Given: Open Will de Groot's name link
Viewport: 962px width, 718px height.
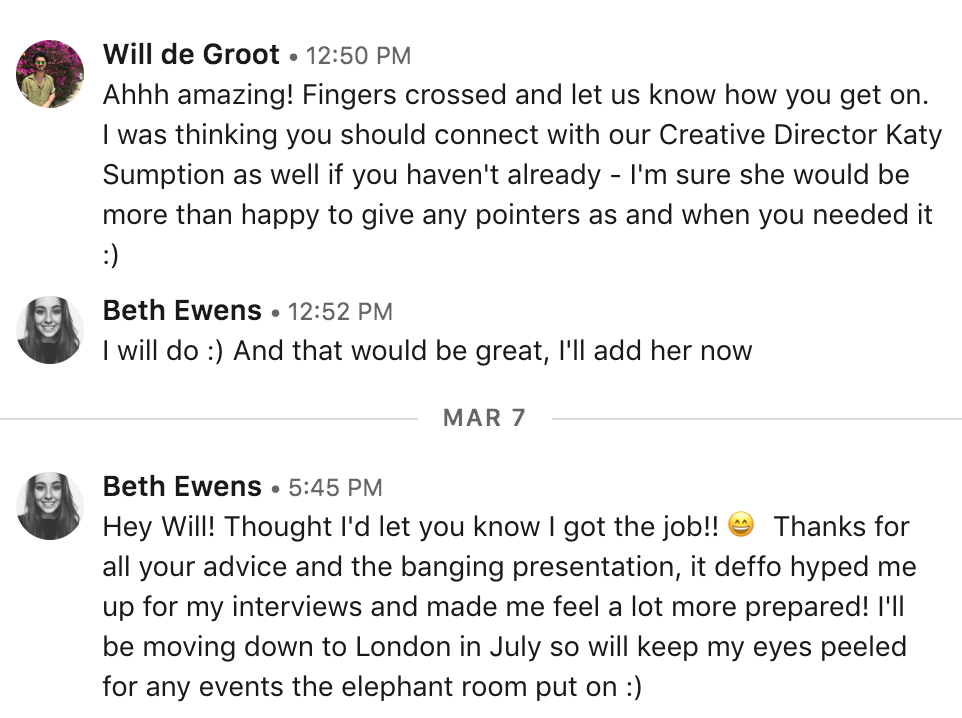Looking at the screenshot, I should click(x=191, y=55).
